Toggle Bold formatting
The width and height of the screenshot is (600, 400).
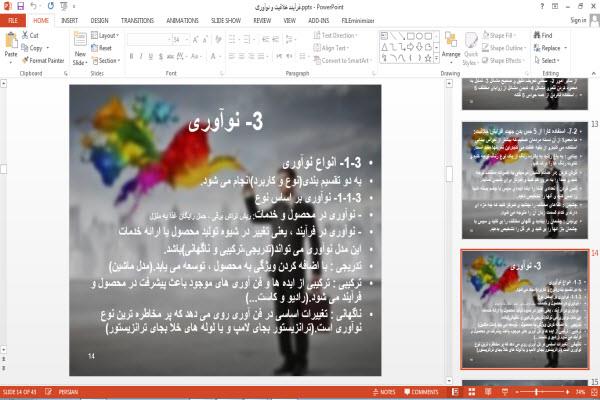point(131,57)
